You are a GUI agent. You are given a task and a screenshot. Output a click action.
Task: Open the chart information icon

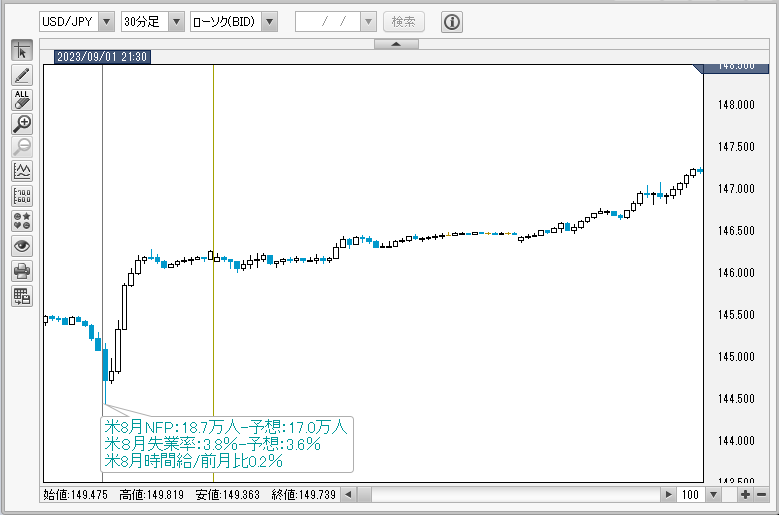coord(452,22)
